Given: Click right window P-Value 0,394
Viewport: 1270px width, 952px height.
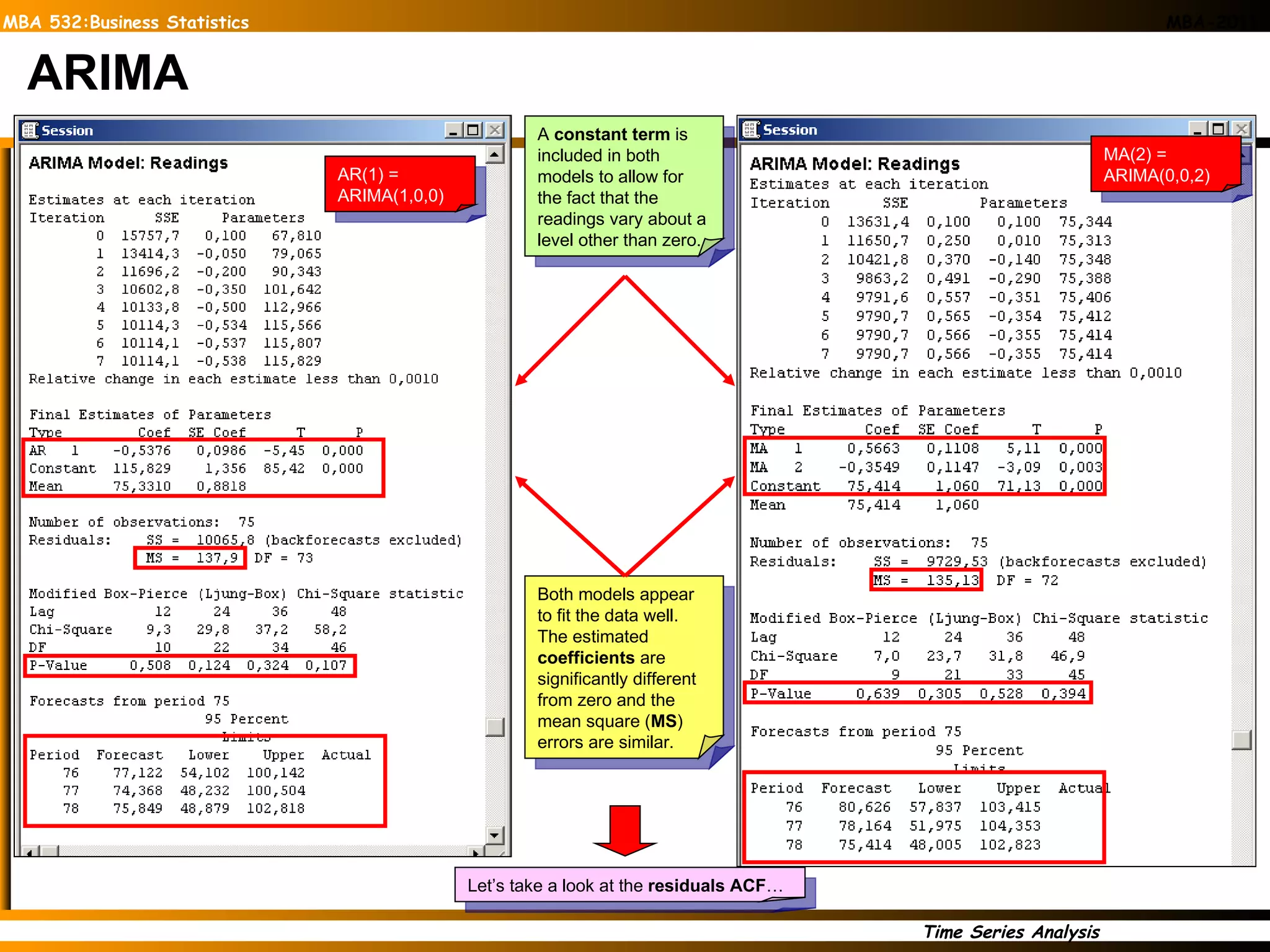Looking at the screenshot, I should tap(1064, 694).
